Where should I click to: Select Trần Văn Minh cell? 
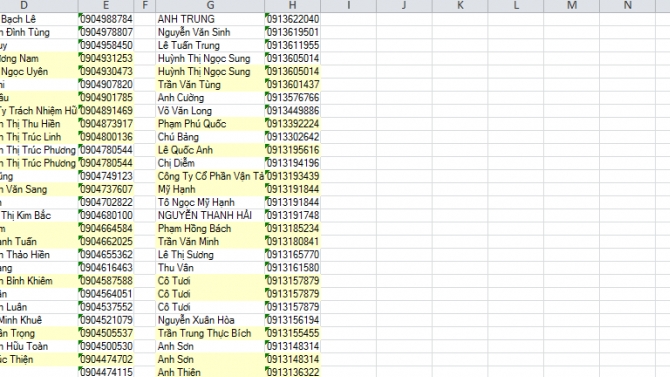(x=210, y=242)
